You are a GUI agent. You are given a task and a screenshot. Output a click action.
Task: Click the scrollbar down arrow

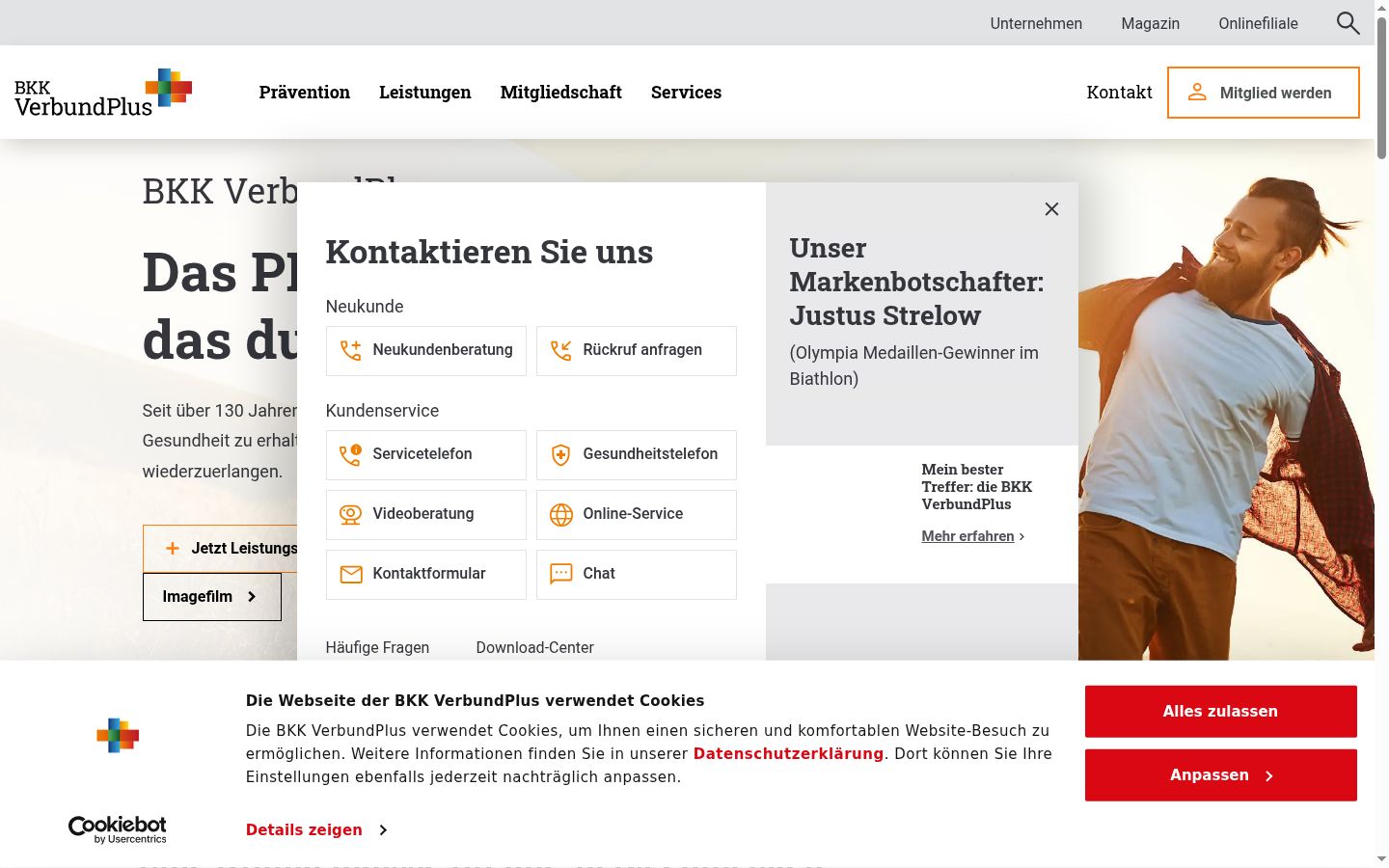[1381, 859]
